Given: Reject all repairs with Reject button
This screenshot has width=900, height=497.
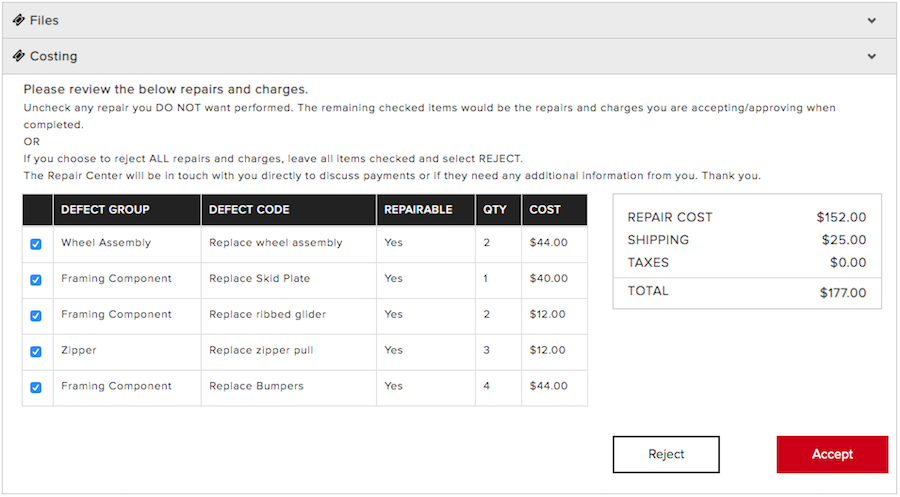Looking at the screenshot, I should (666, 454).
